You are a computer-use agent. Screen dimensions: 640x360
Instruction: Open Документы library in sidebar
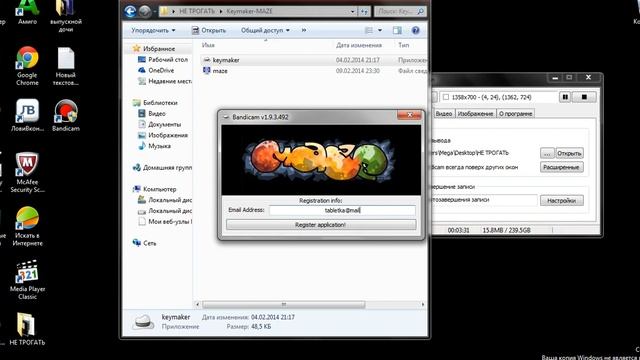[164, 124]
